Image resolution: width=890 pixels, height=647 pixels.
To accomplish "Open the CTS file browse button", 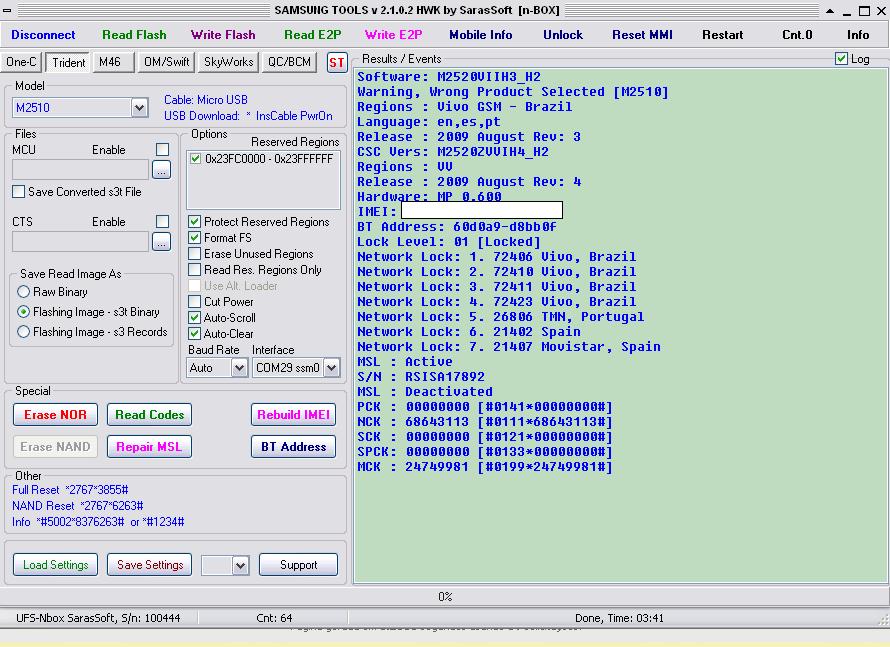I will (x=162, y=242).
